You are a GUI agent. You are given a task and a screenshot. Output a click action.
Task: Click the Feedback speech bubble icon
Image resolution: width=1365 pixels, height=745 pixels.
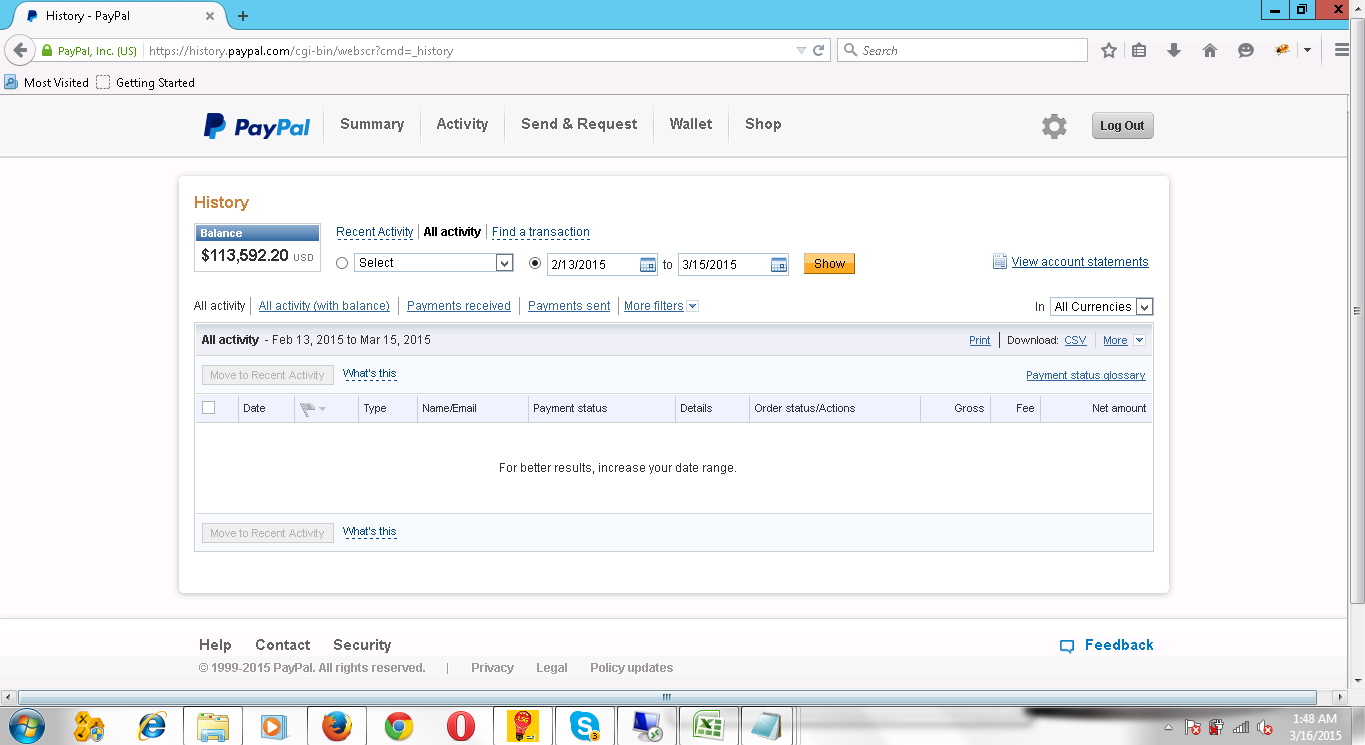1067,646
